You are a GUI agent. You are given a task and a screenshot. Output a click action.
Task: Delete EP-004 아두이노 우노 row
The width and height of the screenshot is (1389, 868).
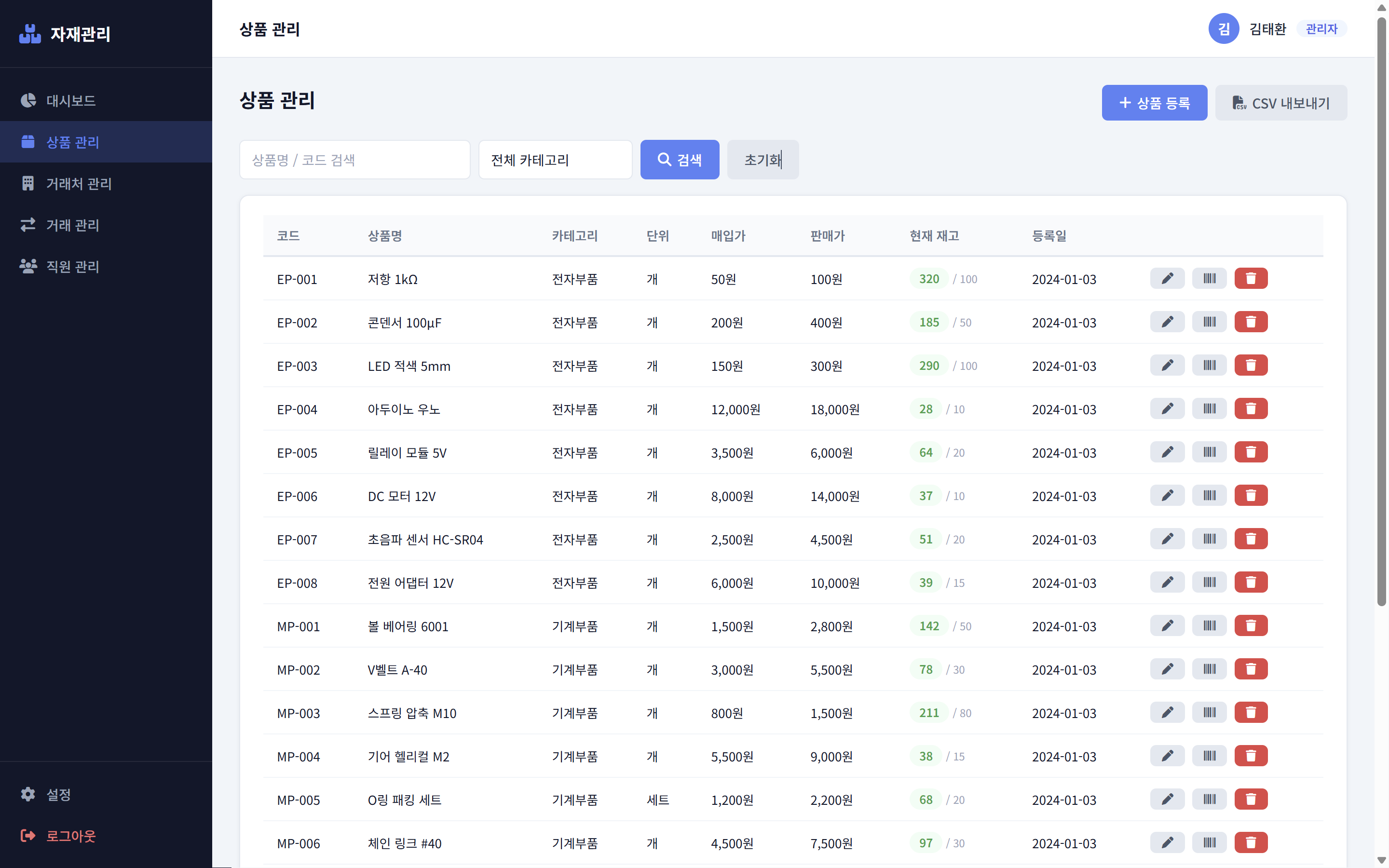point(1251,409)
